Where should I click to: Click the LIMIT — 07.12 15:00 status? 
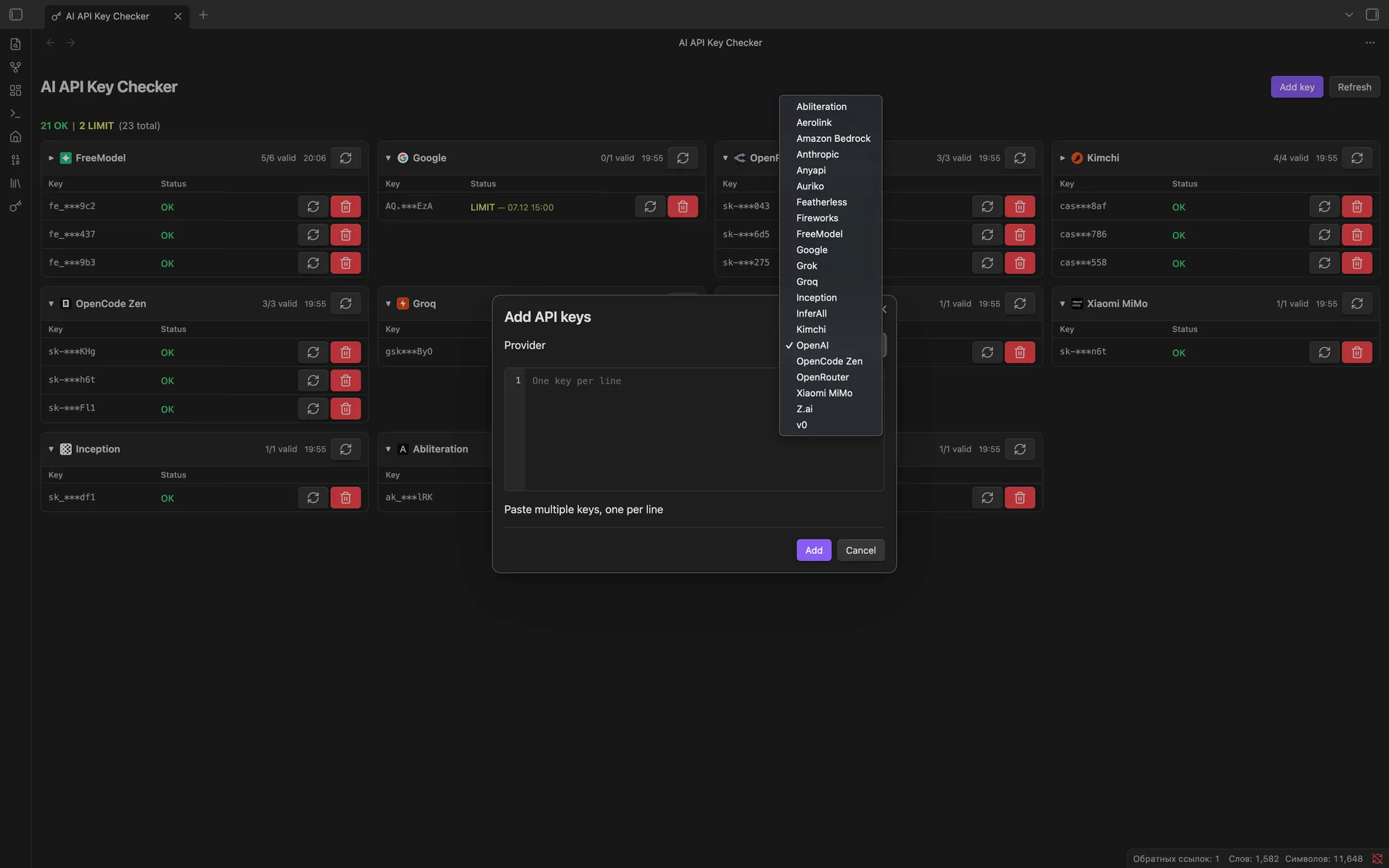(512, 208)
